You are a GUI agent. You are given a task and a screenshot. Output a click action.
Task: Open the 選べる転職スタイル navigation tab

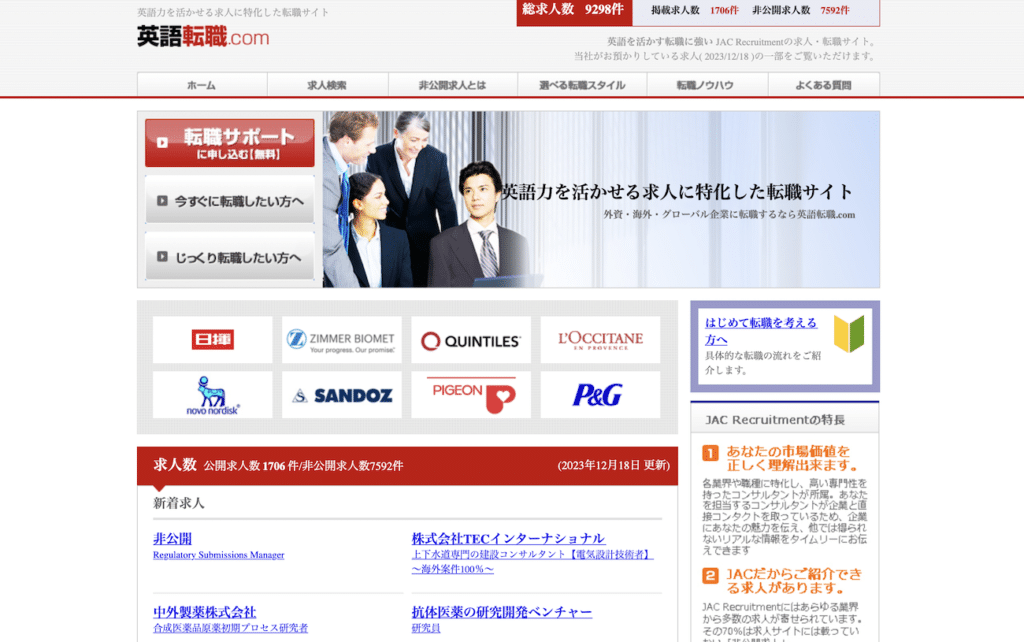point(582,85)
